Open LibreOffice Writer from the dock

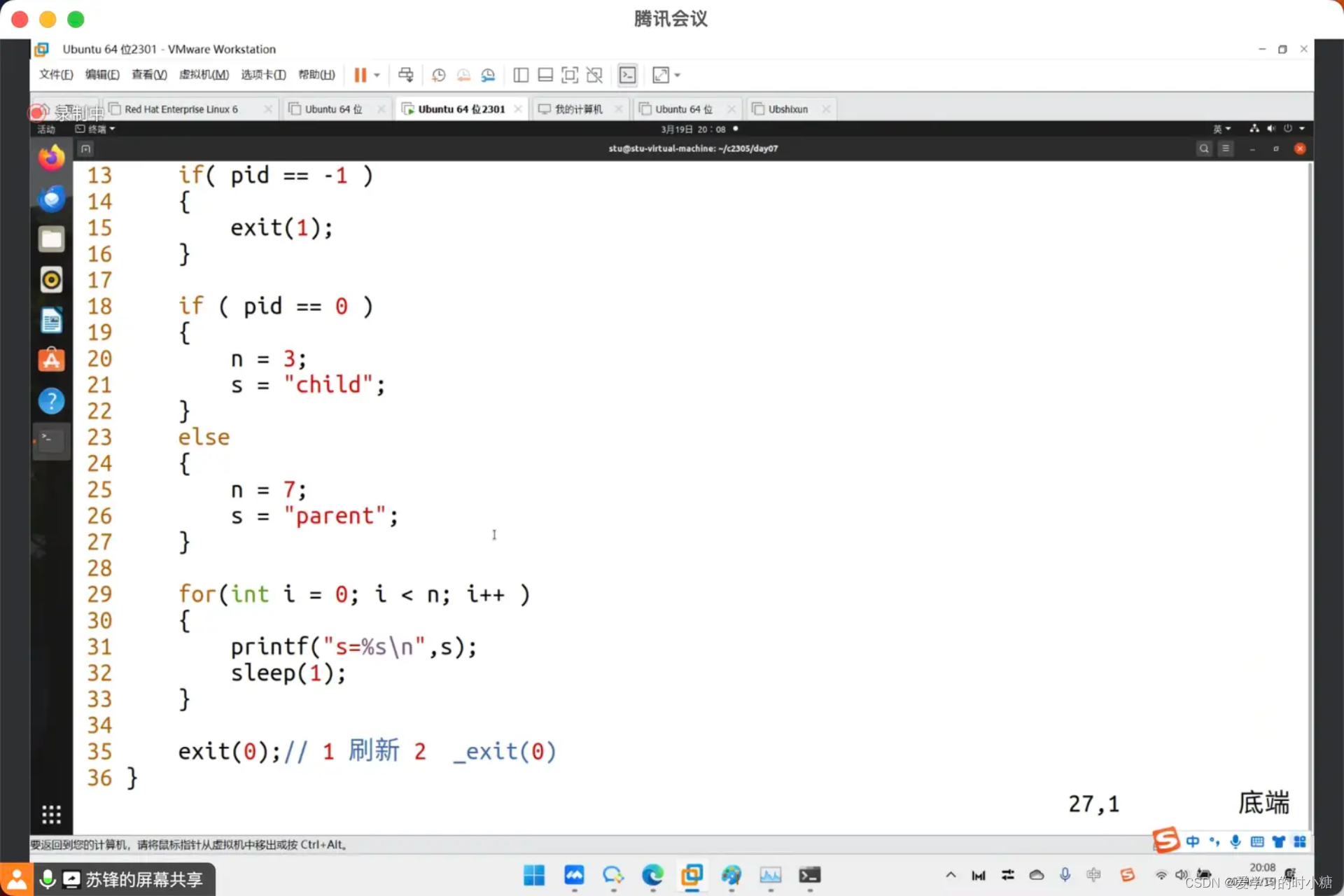click(x=51, y=321)
